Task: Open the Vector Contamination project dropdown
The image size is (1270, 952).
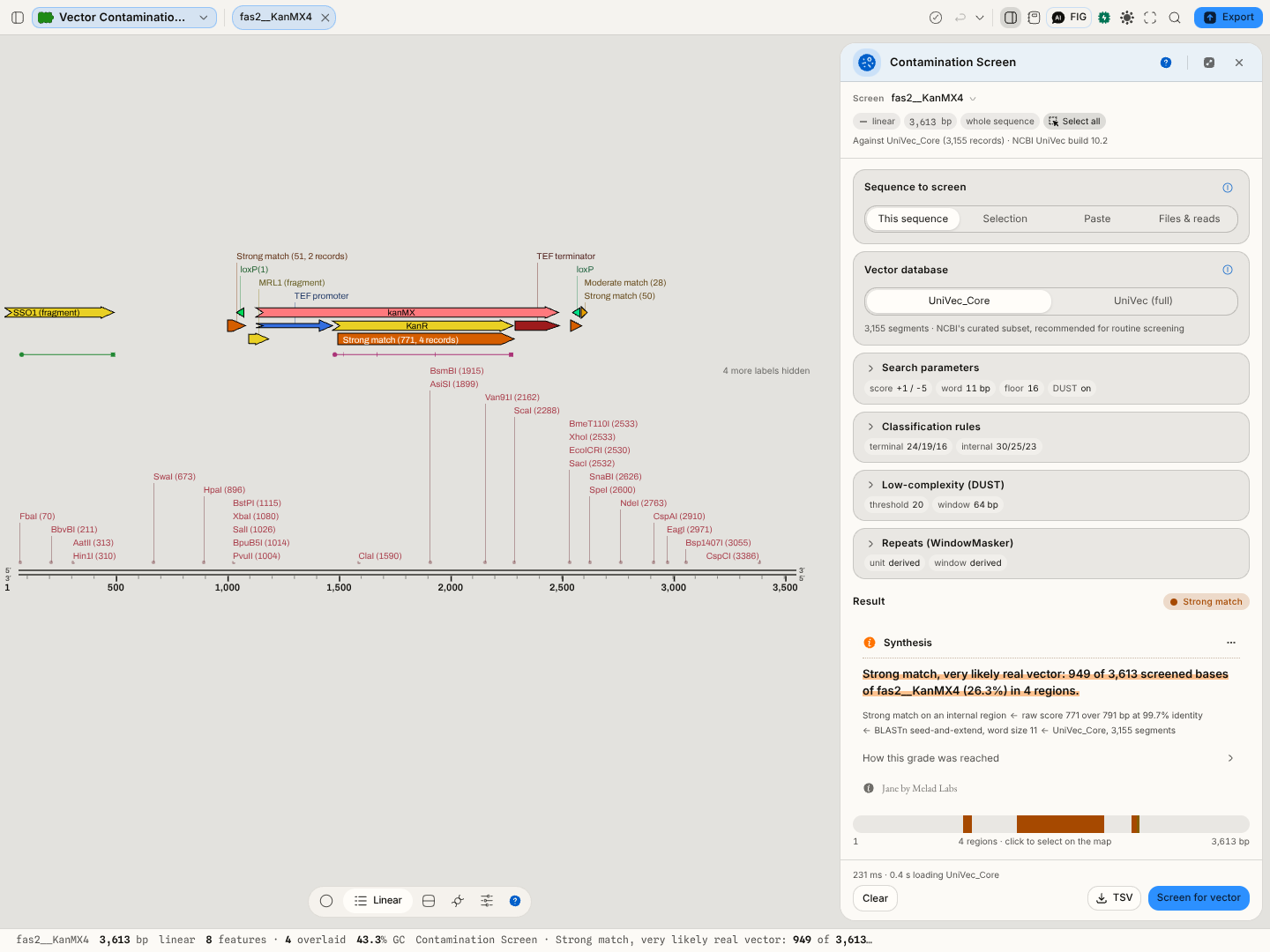Action: [x=124, y=18]
